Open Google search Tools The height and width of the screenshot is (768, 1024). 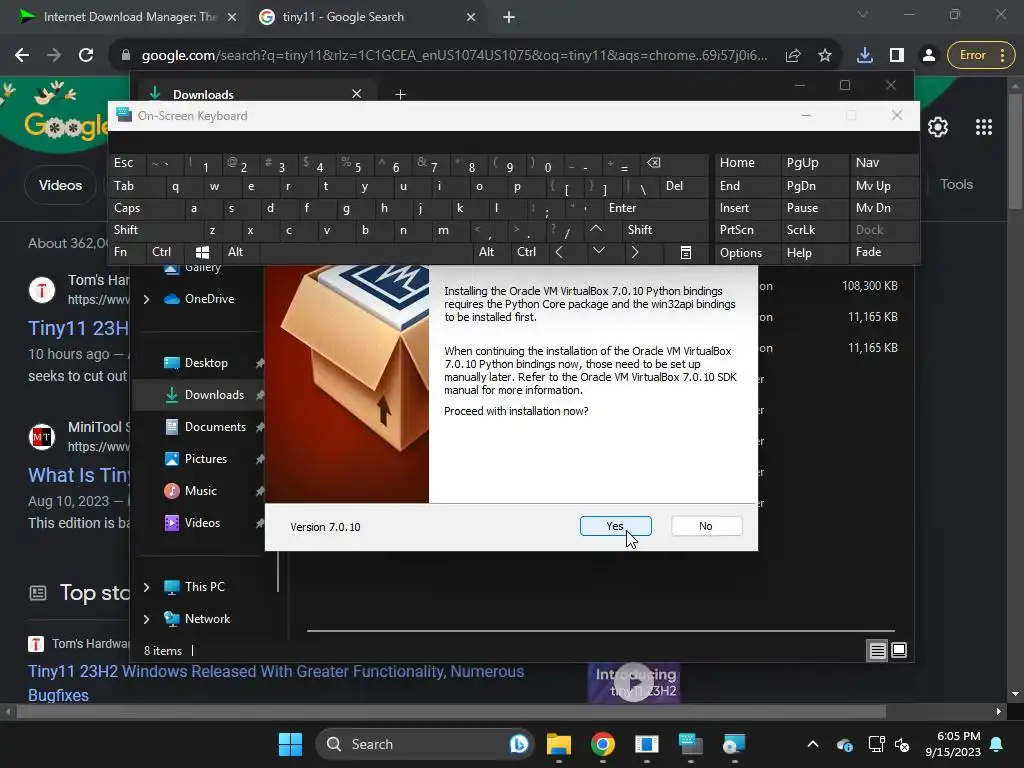click(x=956, y=185)
